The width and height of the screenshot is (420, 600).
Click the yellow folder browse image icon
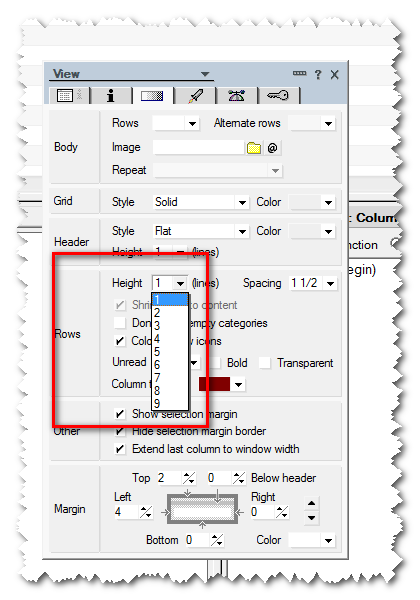coord(254,148)
